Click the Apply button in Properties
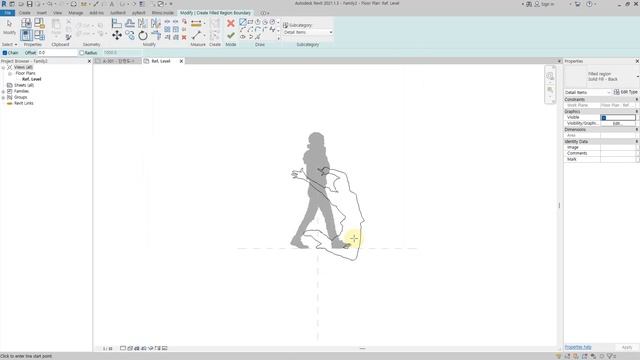 point(627,347)
